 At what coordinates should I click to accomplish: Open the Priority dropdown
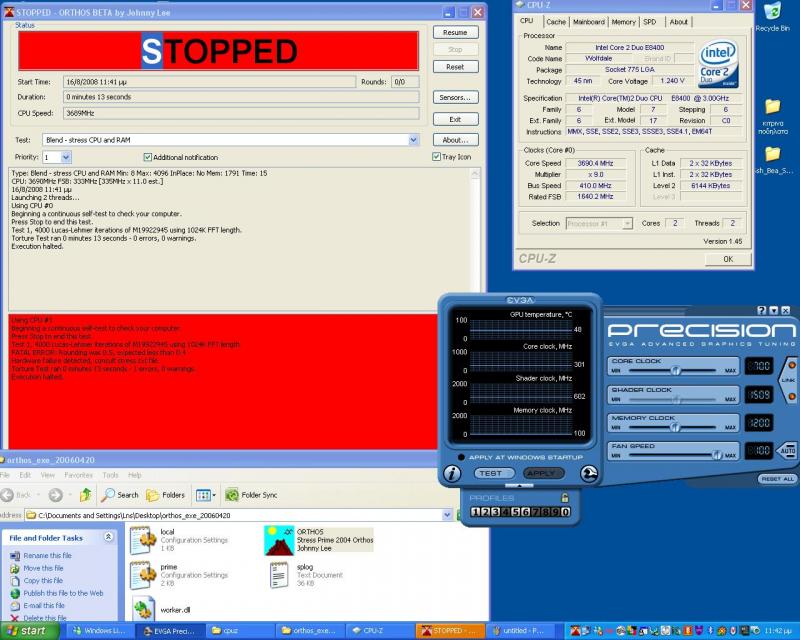[66, 157]
